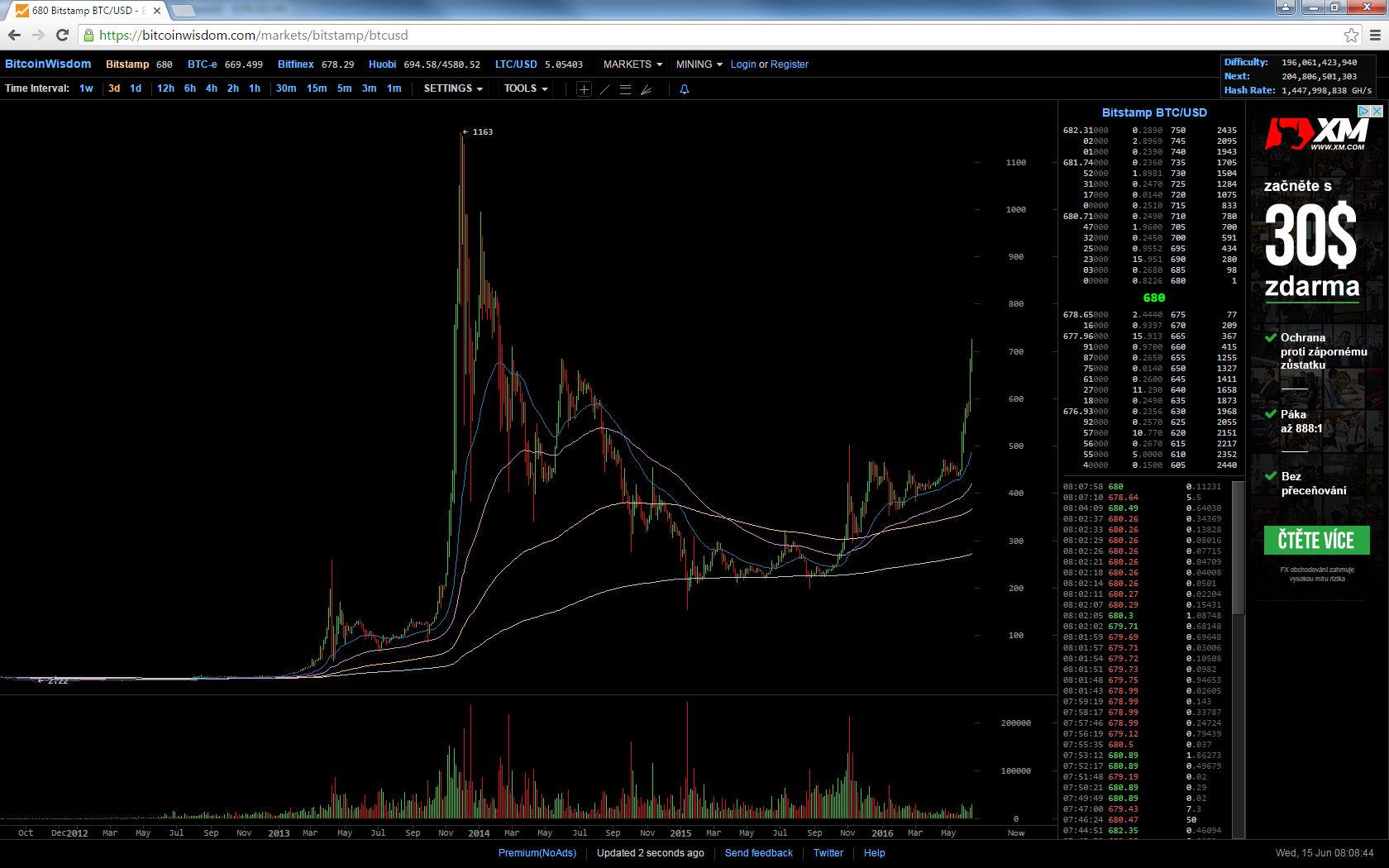Image resolution: width=1389 pixels, height=868 pixels.
Task: Set time interval to 1h
Action: 255,88
